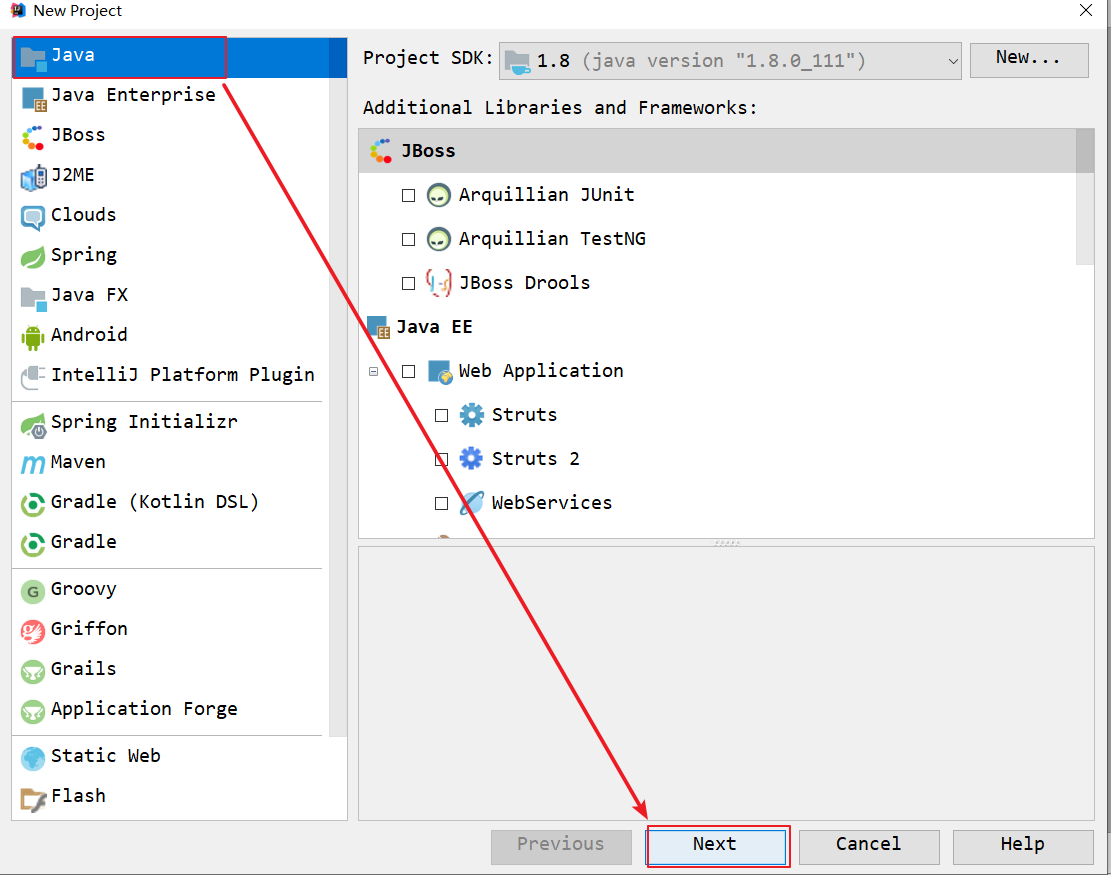Enable the Arquillian JUnit checkbox
Screen dimensions: 1111x875
(408, 196)
